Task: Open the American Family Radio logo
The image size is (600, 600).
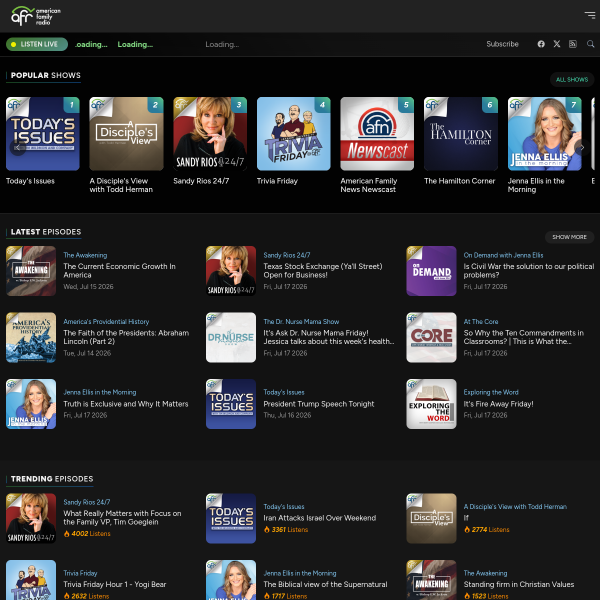Action: [36, 16]
